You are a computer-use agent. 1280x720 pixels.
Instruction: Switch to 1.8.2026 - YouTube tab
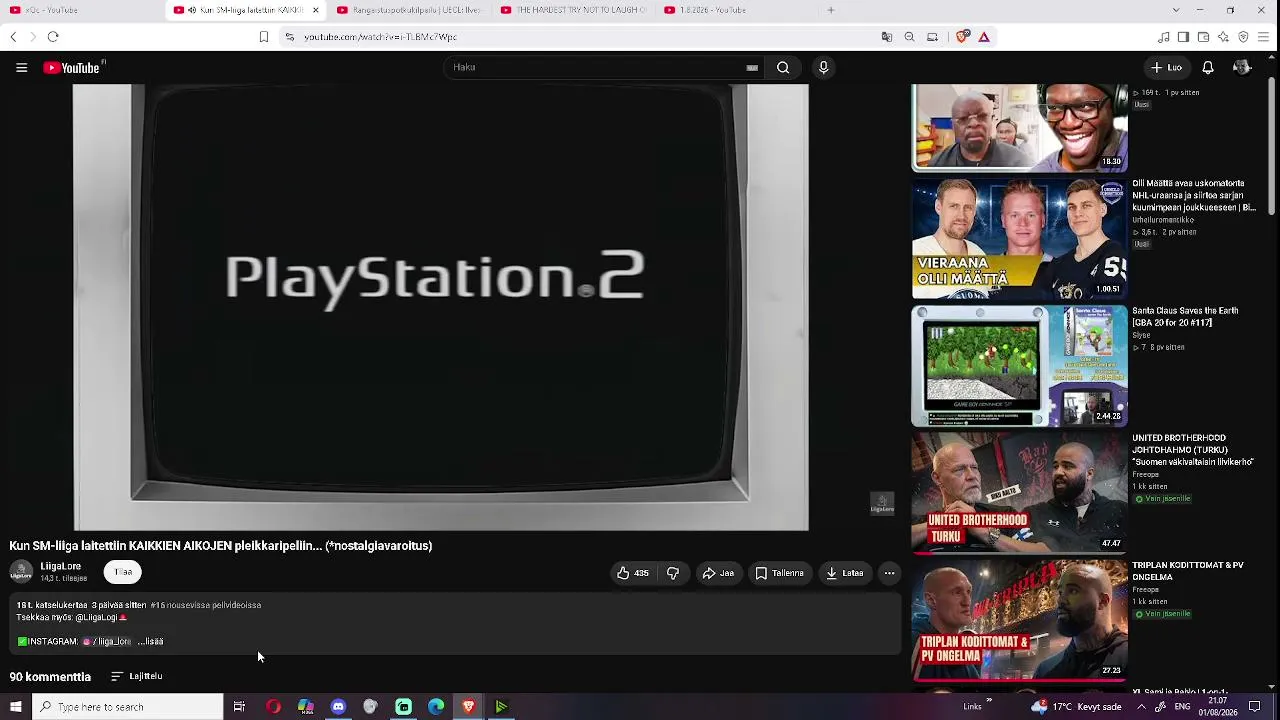click(737, 10)
